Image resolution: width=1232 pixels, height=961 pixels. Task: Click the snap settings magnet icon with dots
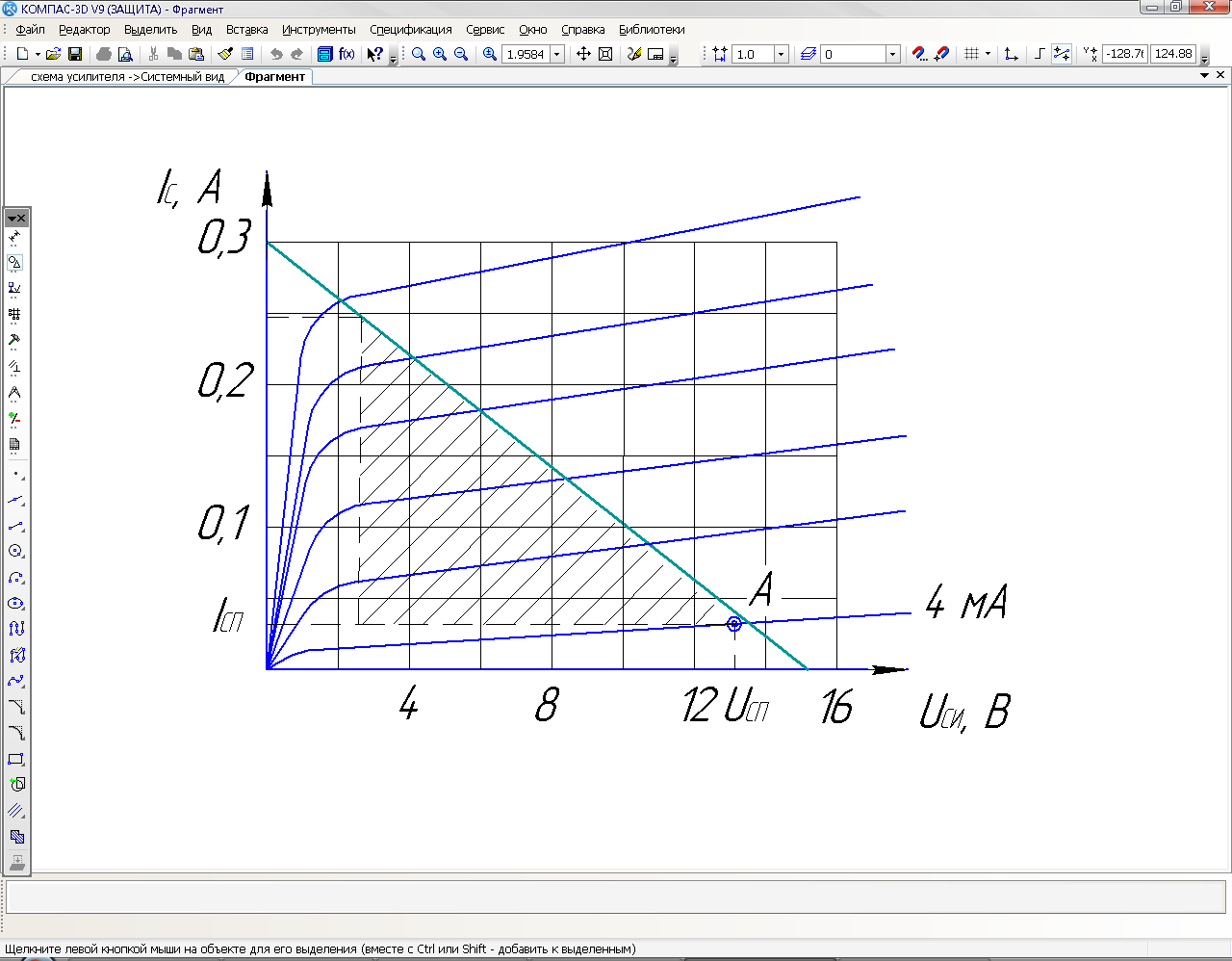(920, 54)
